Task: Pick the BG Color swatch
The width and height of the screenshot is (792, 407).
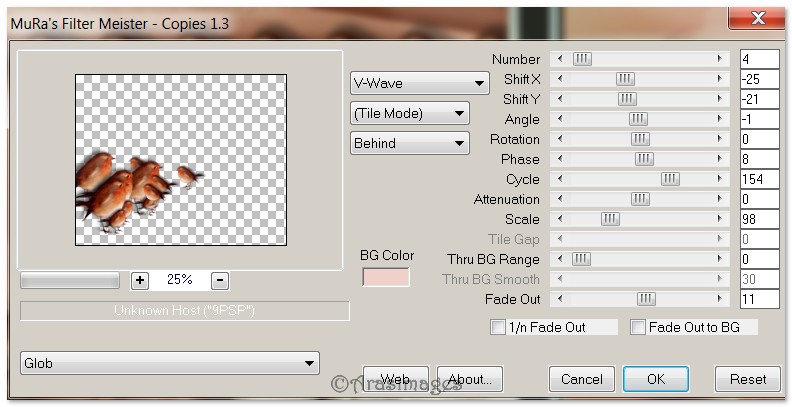Action: (385, 277)
